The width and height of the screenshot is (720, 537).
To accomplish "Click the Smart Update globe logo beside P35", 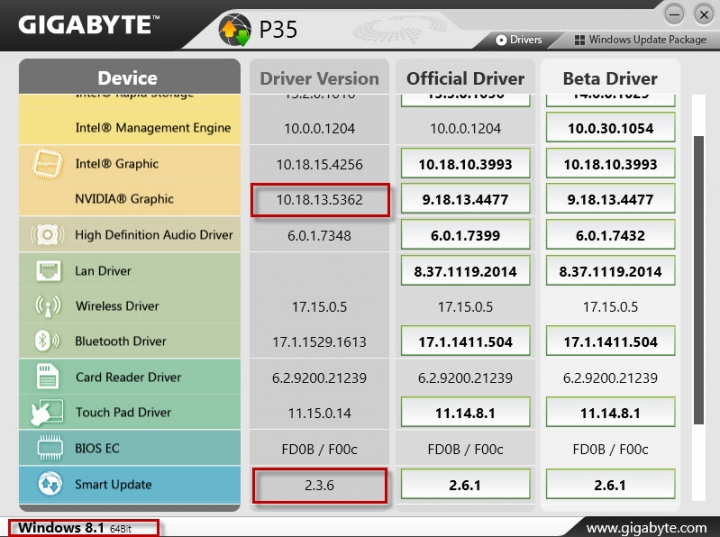I will coord(235,29).
